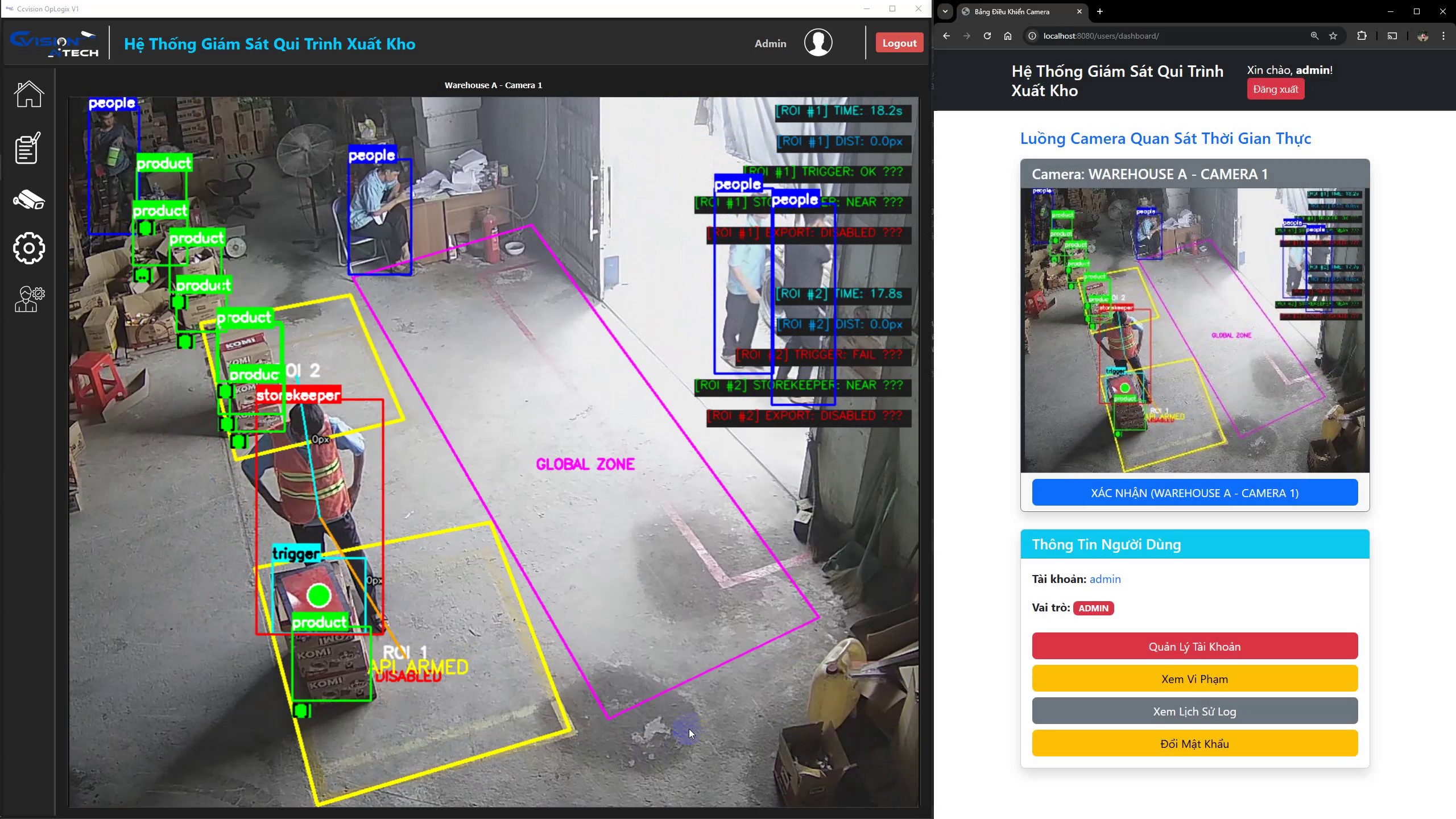Click the Warehouse A camera stream thumbnail
This screenshot has height=819, width=1456.
pyautogui.click(x=1195, y=330)
